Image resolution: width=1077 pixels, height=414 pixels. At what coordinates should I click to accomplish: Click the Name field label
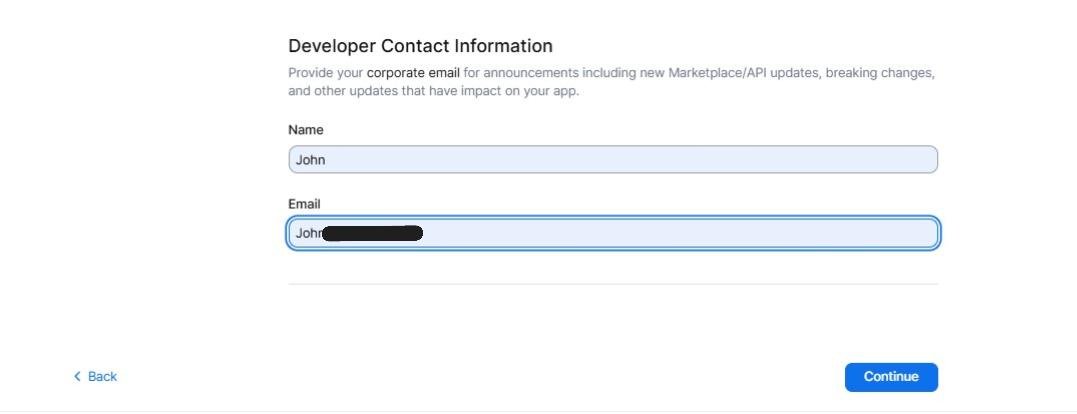click(306, 130)
